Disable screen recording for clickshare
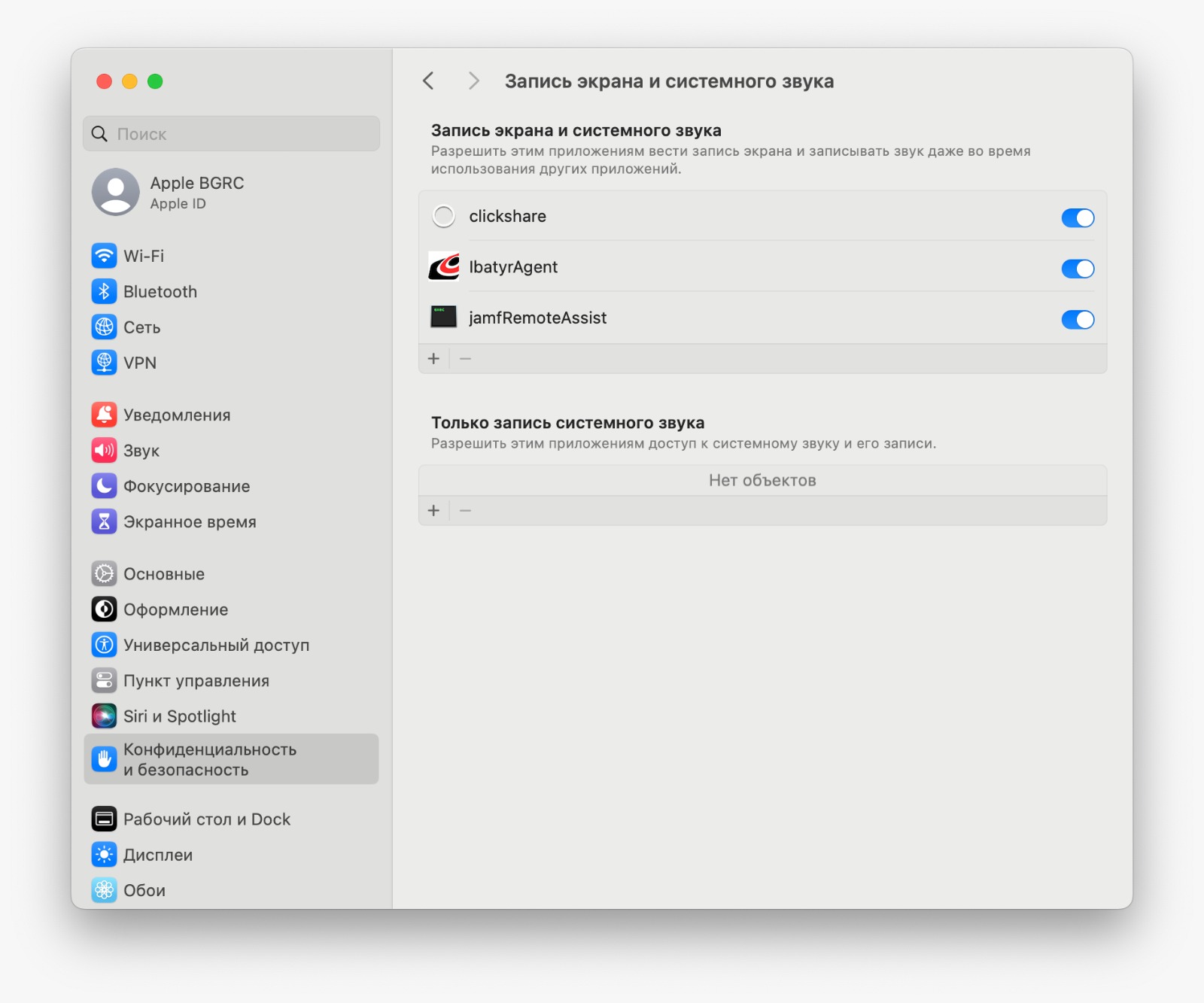 1078,218
